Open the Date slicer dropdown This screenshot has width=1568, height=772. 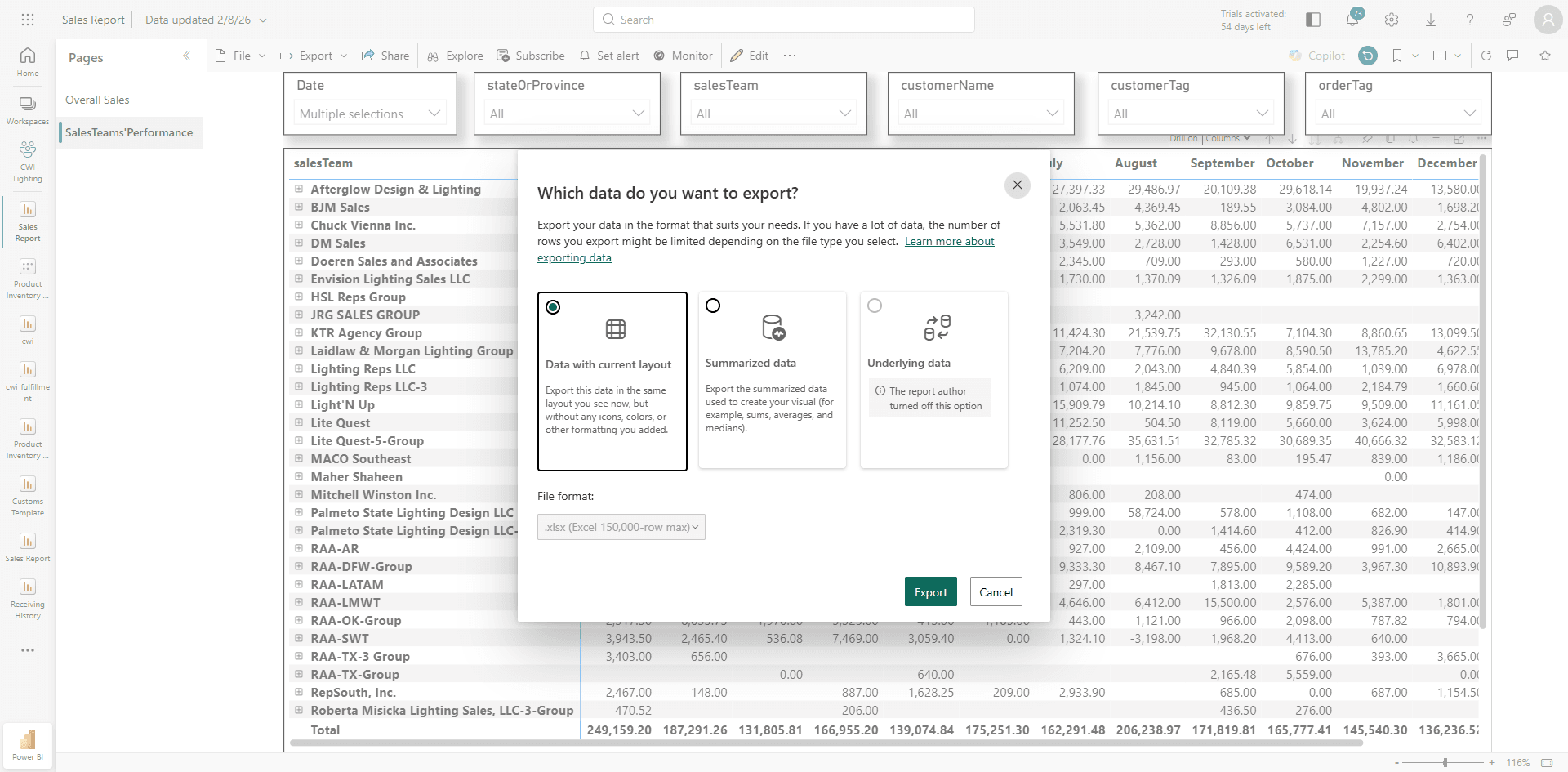tap(370, 114)
